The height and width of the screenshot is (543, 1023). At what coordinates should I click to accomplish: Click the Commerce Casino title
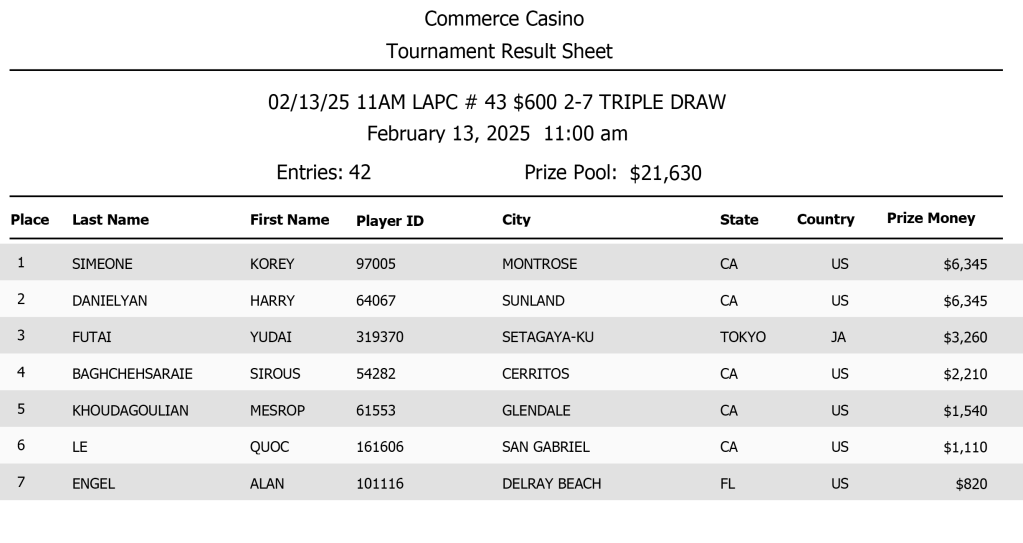point(504,19)
